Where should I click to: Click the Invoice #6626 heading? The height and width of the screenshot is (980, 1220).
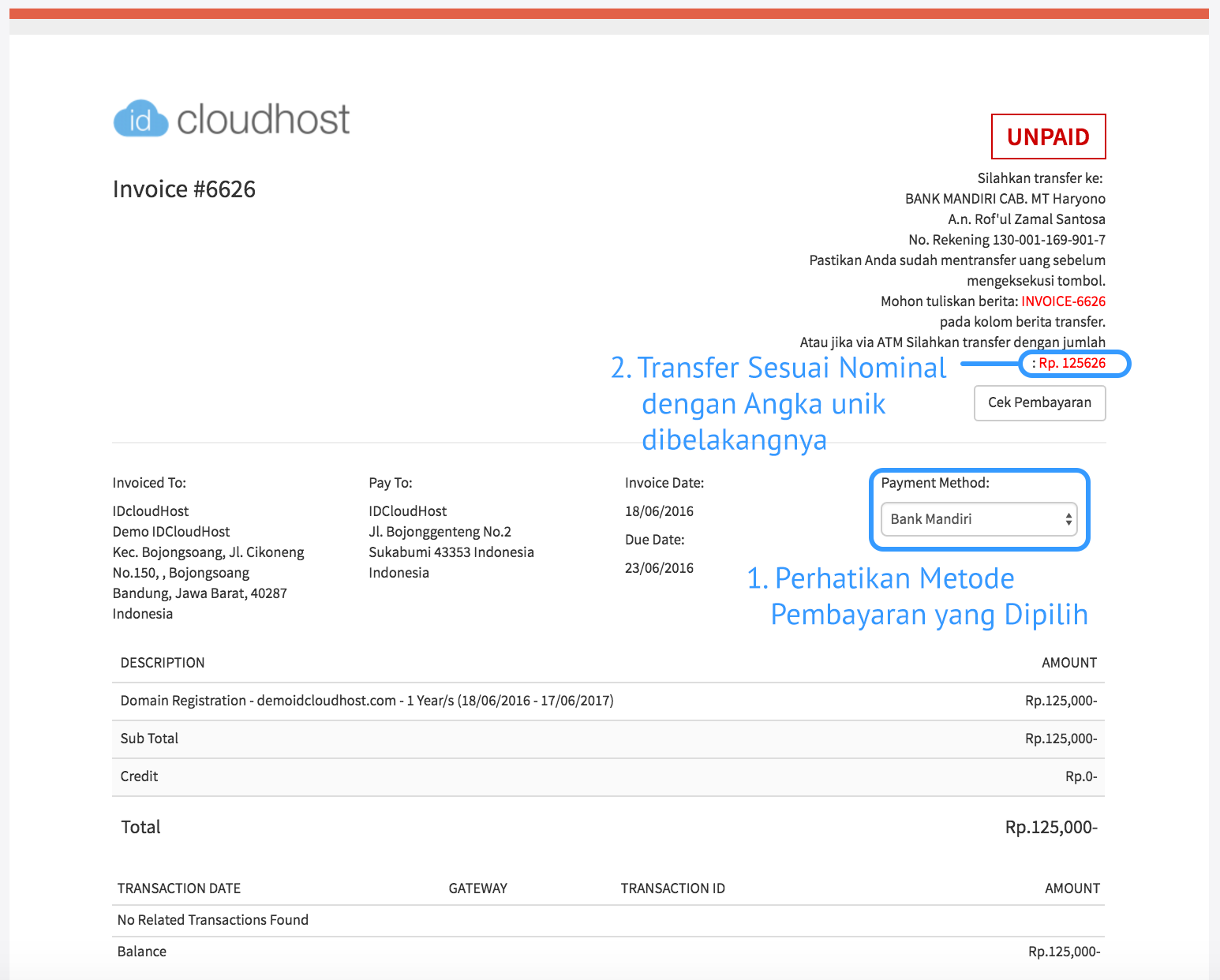184,189
